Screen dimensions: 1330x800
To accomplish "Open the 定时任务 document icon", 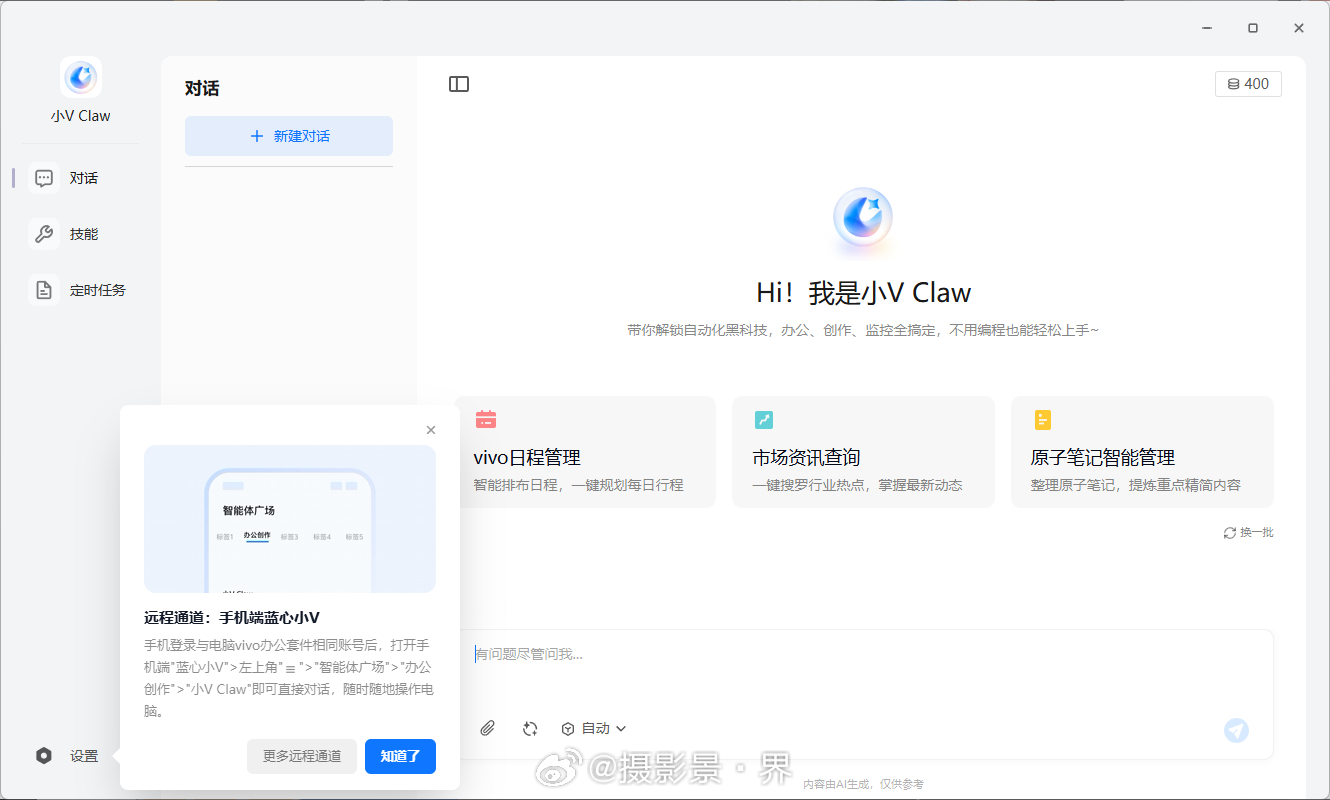I will (44, 290).
